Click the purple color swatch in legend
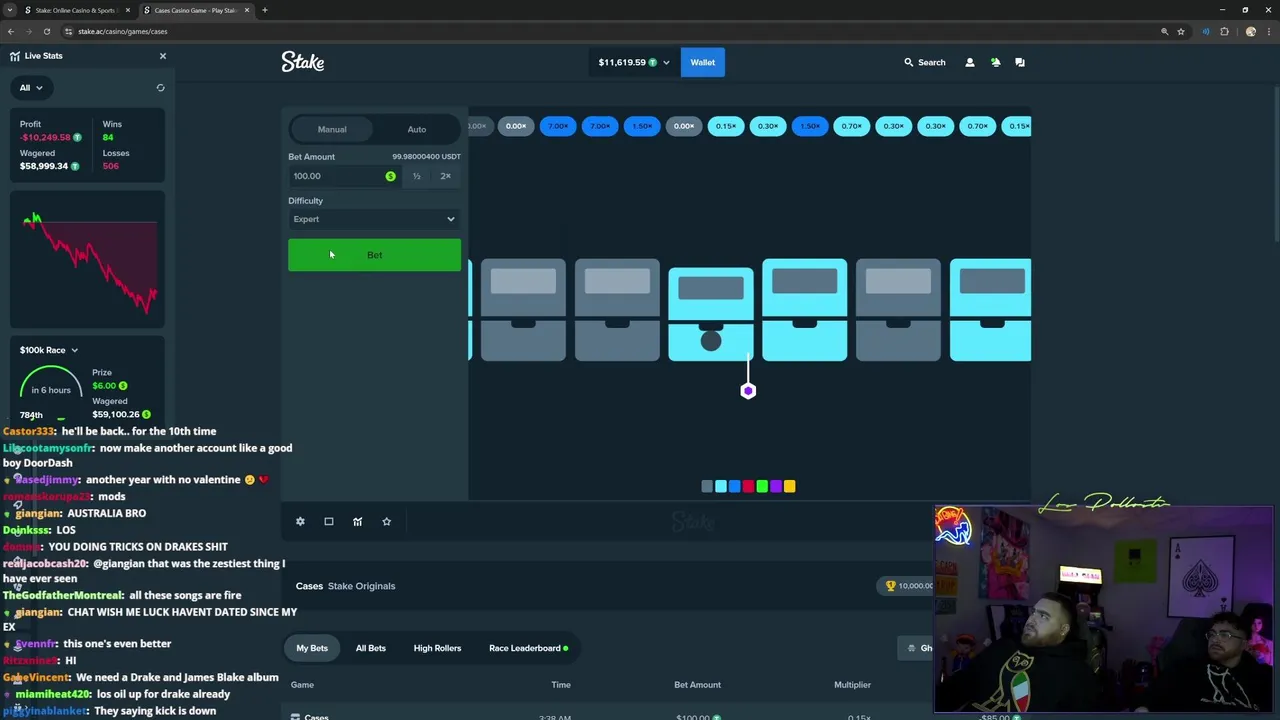The image size is (1280, 720). pos(775,486)
